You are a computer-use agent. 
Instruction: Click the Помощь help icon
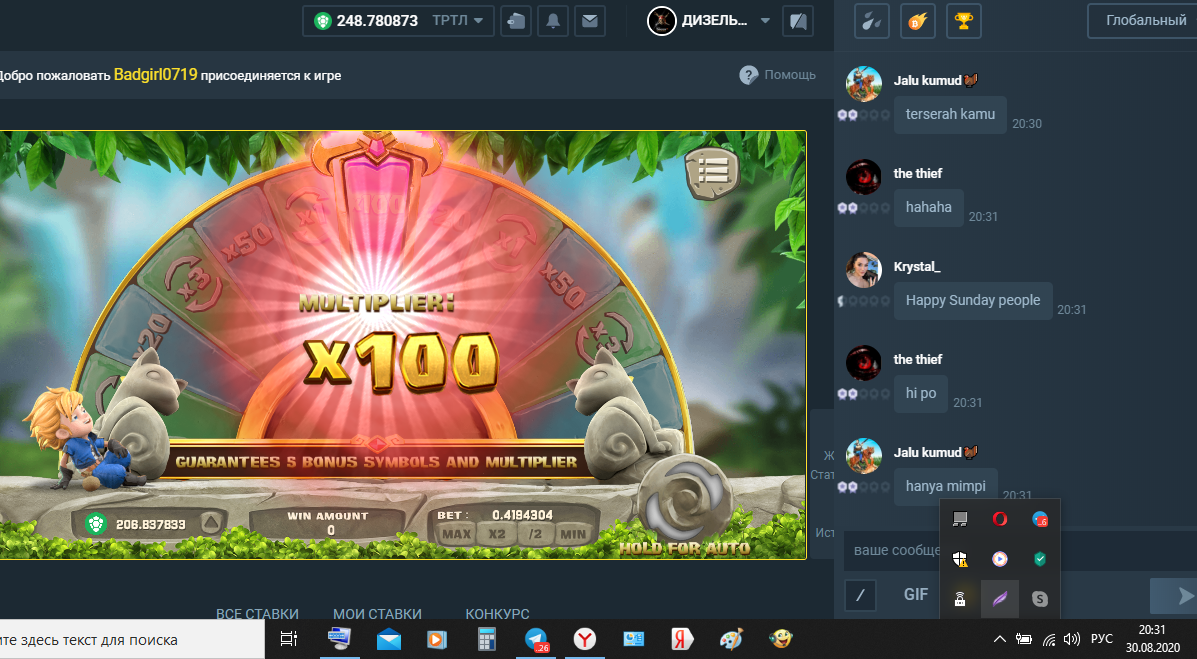click(748, 75)
